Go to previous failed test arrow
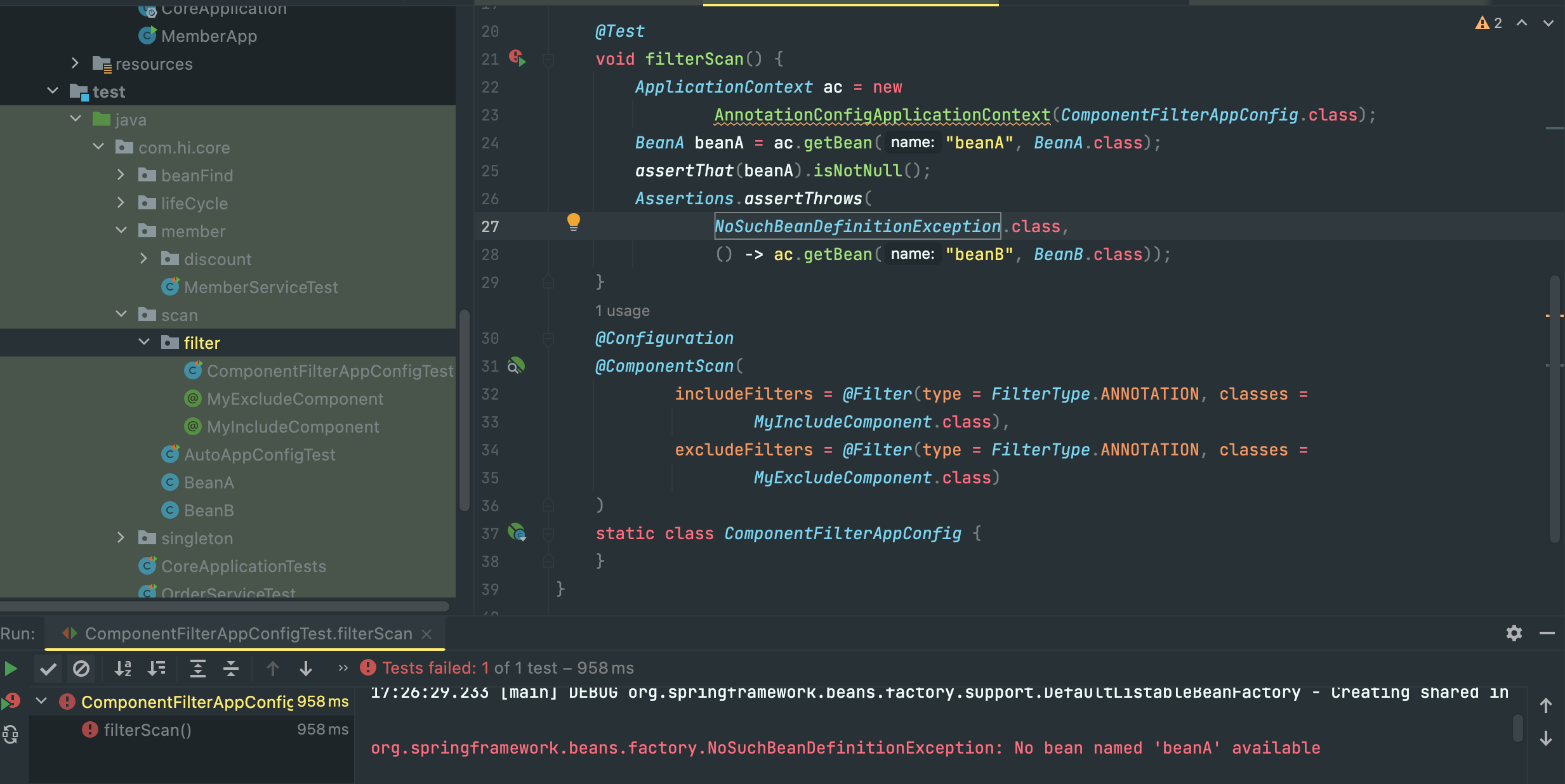Screen dimensions: 1565x784 273,669
